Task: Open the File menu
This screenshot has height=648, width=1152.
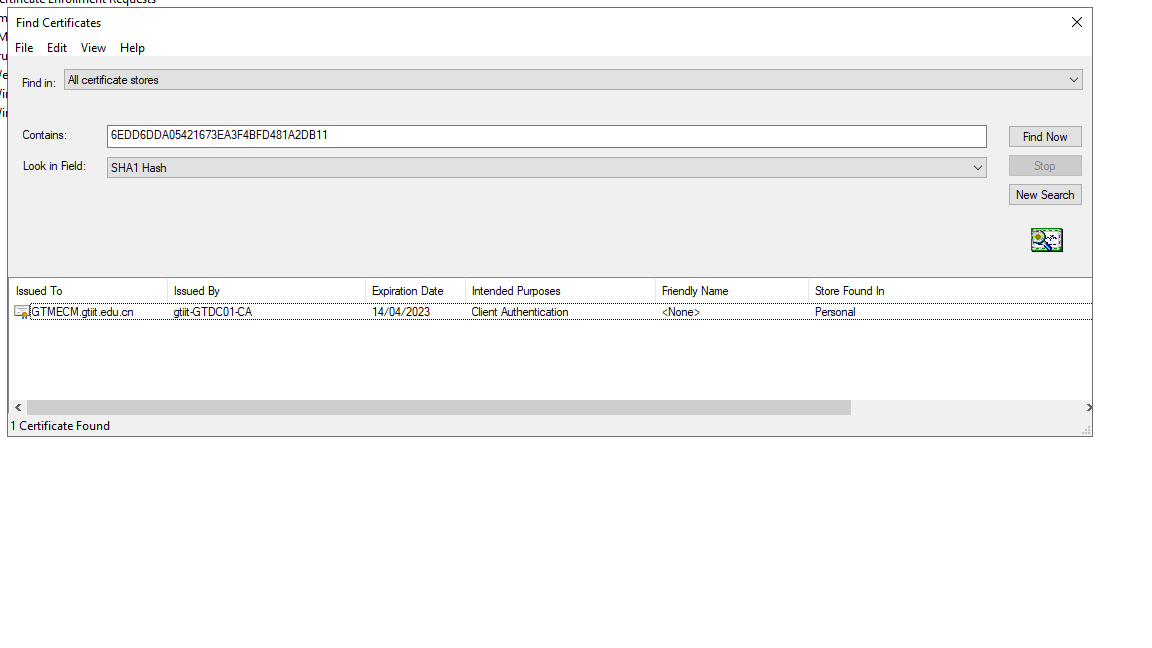Action: [x=23, y=47]
